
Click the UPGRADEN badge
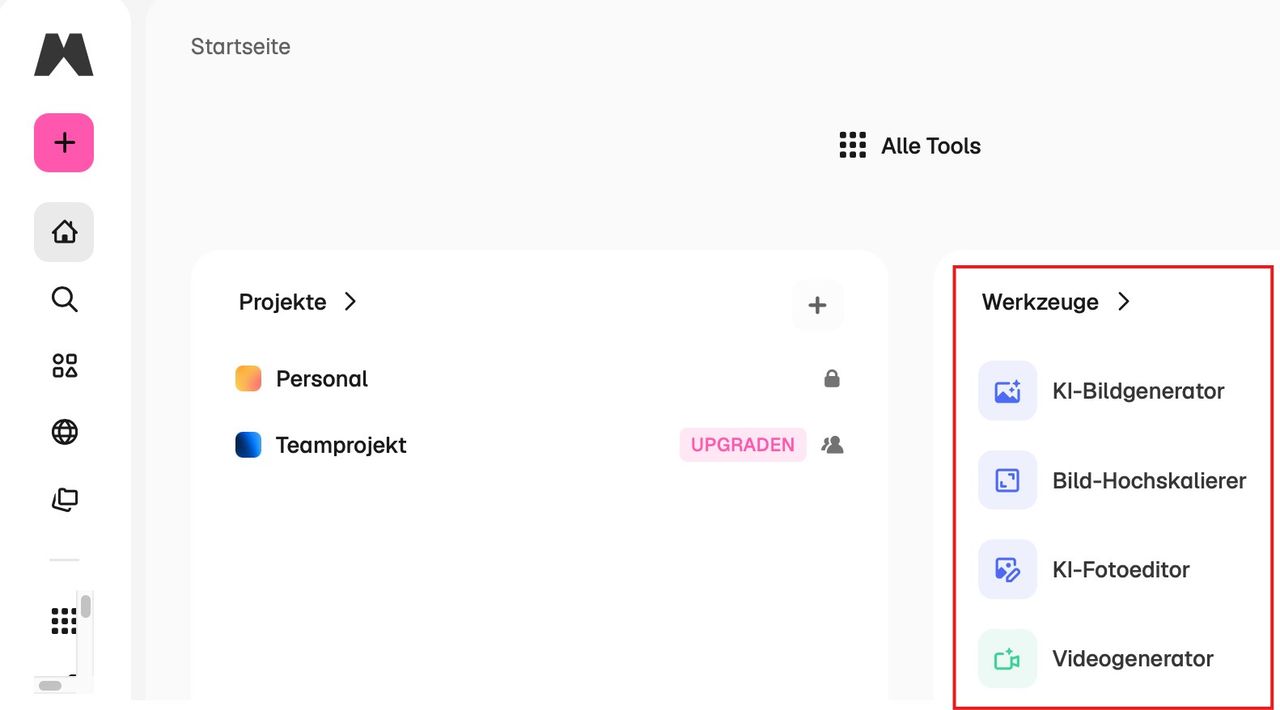tap(743, 445)
